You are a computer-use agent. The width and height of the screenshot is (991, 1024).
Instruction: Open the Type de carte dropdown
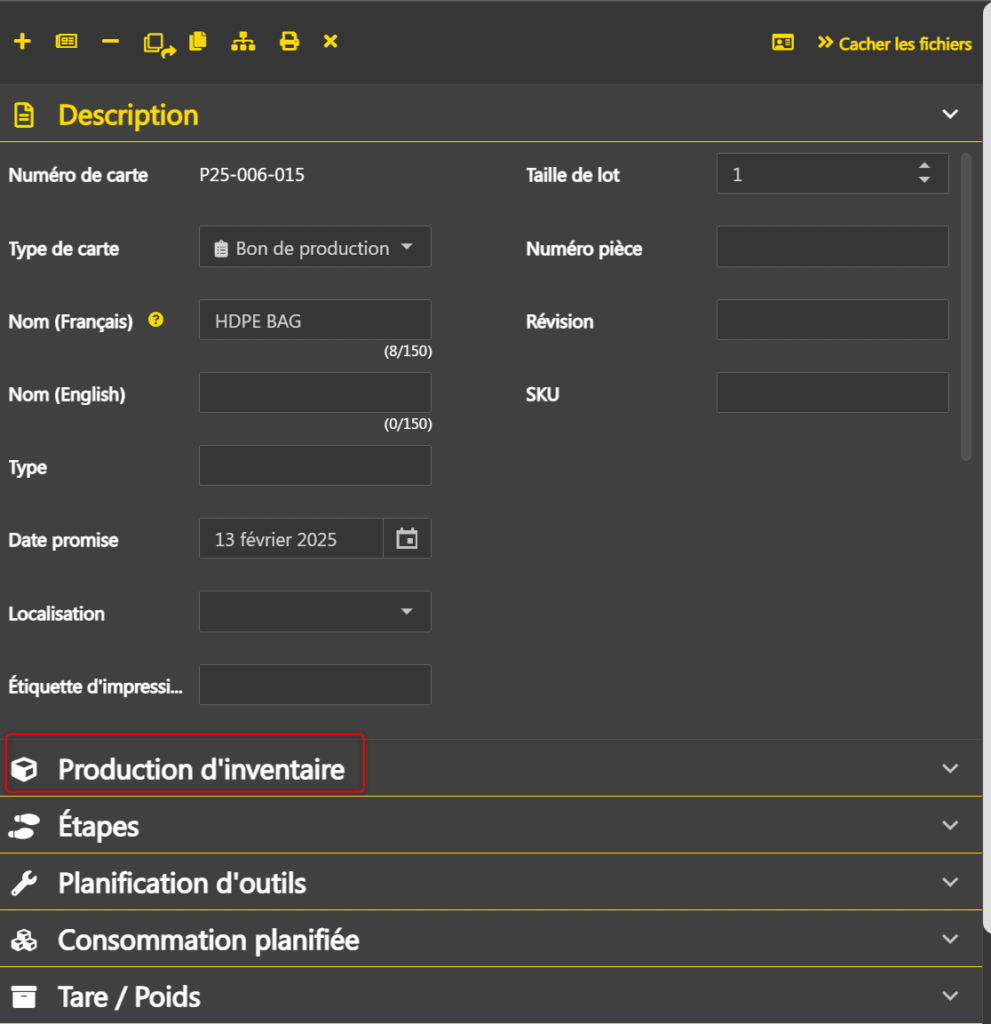pos(315,248)
